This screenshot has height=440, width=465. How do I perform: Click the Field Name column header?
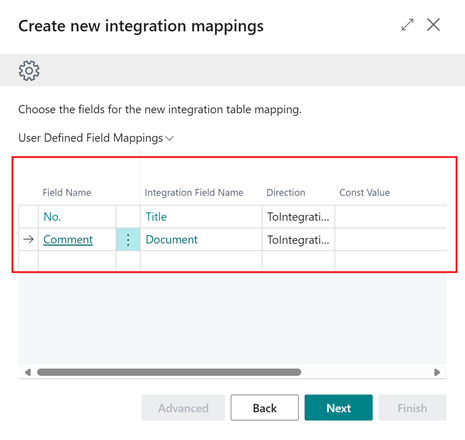[67, 192]
